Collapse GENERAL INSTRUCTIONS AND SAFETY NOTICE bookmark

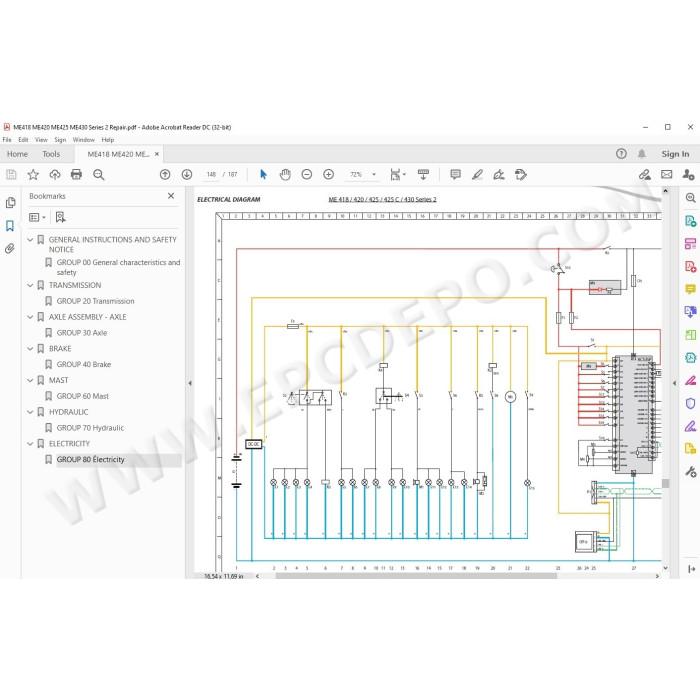tap(30, 240)
